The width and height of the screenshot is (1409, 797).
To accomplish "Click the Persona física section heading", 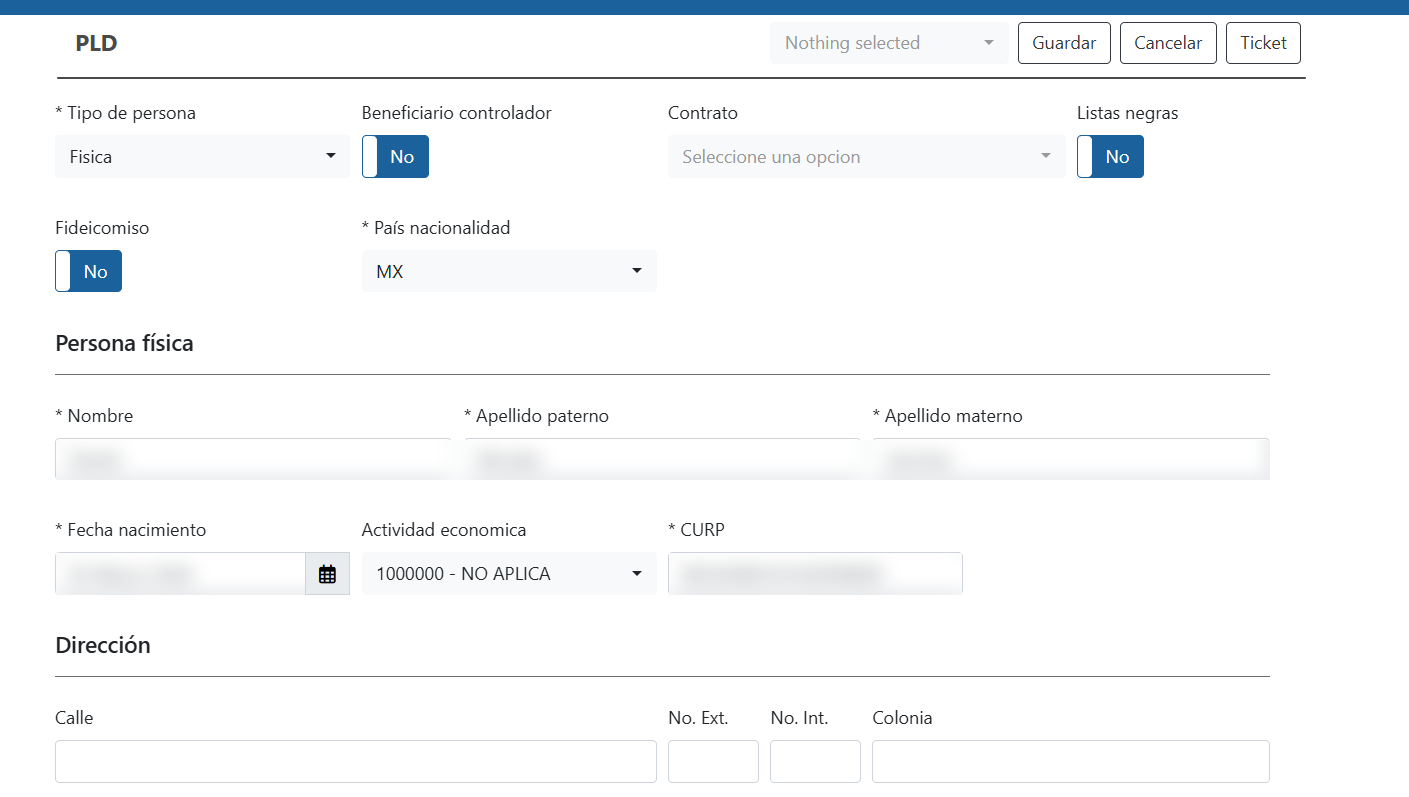I will tap(124, 343).
